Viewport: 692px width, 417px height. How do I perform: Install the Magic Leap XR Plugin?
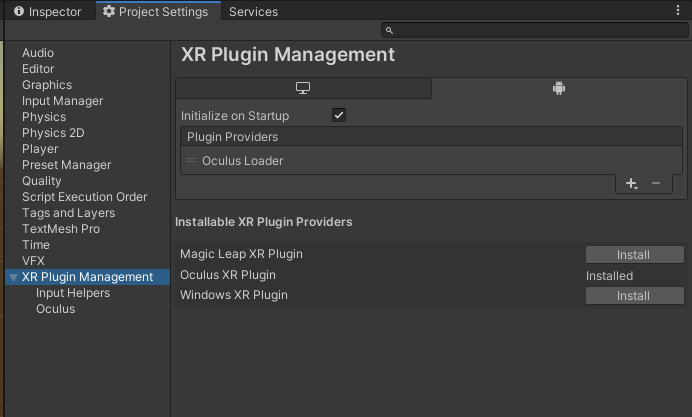coord(635,255)
